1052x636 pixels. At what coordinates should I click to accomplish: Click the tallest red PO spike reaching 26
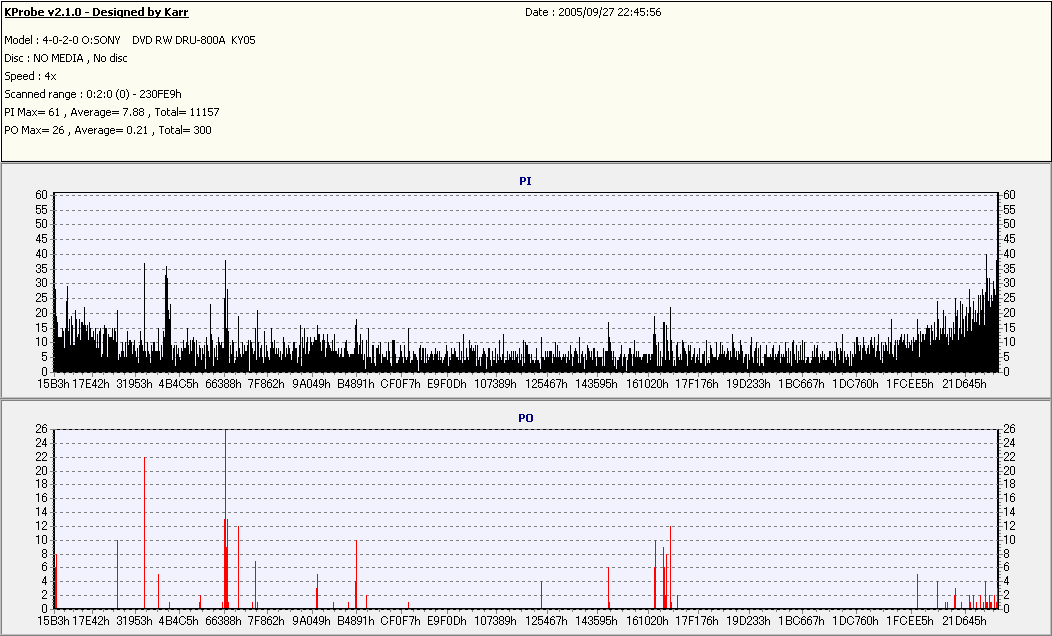pos(225,518)
